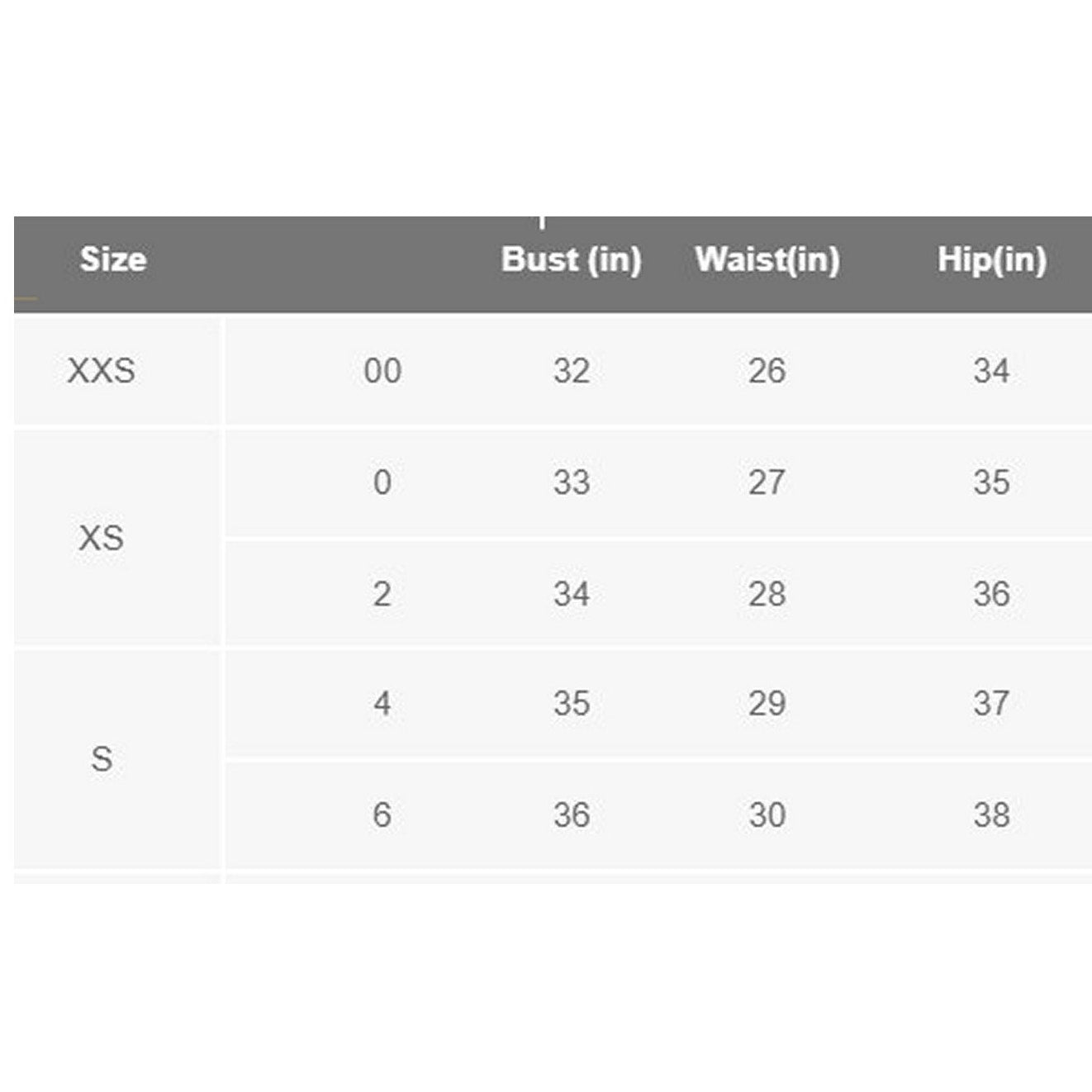Image resolution: width=1092 pixels, height=1092 pixels.
Task: Click waist value 28 for size 2
Action: (x=767, y=594)
